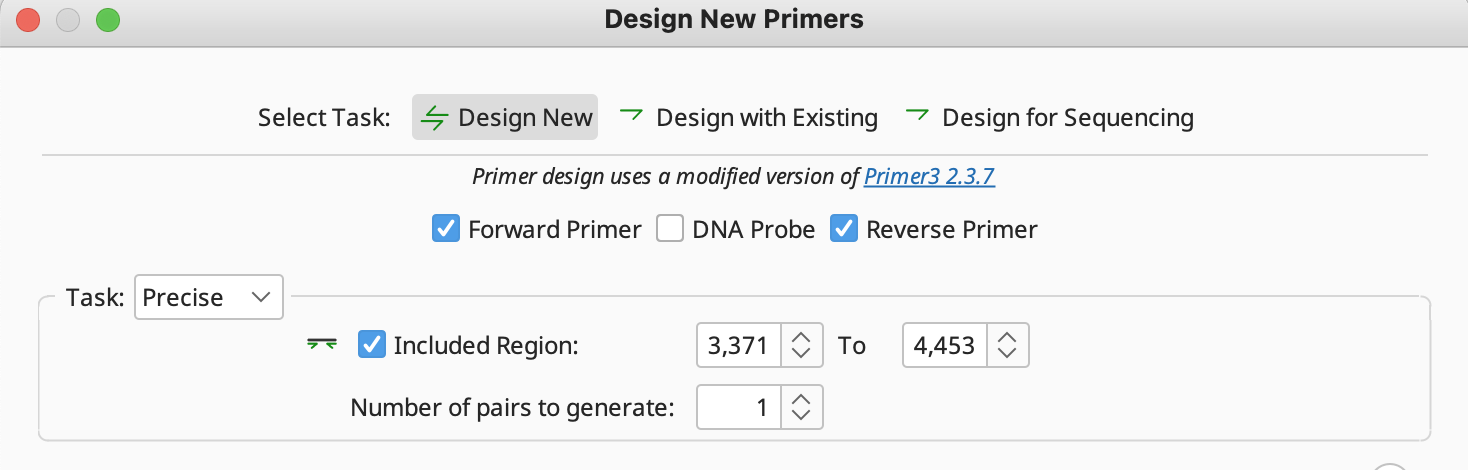1468x470 pixels.
Task: Click the green zoom window button
Action: tap(106, 19)
